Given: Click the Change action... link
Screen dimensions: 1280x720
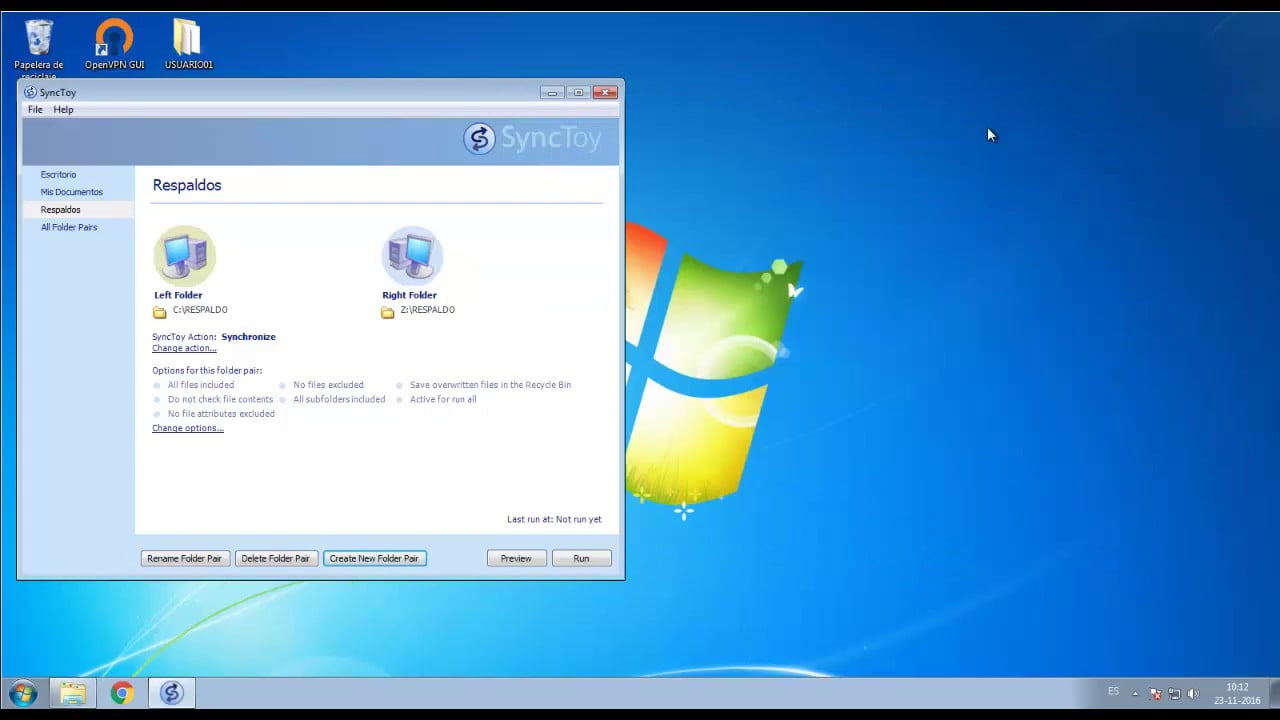Looking at the screenshot, I should (184, 348).
